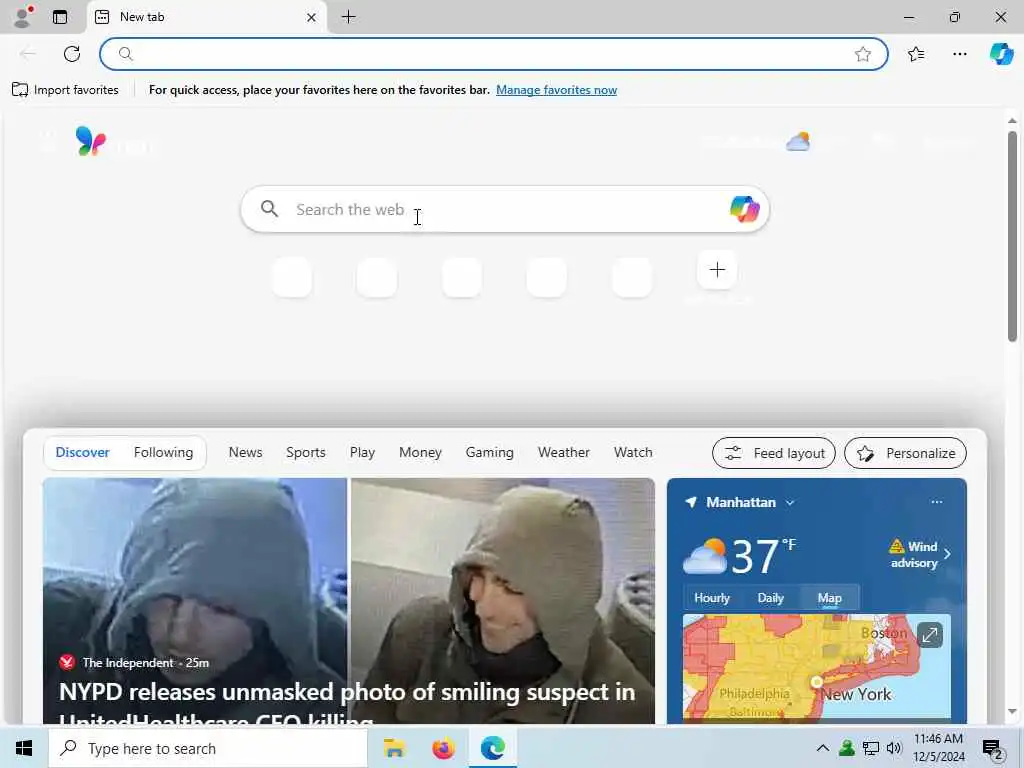Click the 37°F temperature reading
1024x768 pixels.
[x=754, y=556]
